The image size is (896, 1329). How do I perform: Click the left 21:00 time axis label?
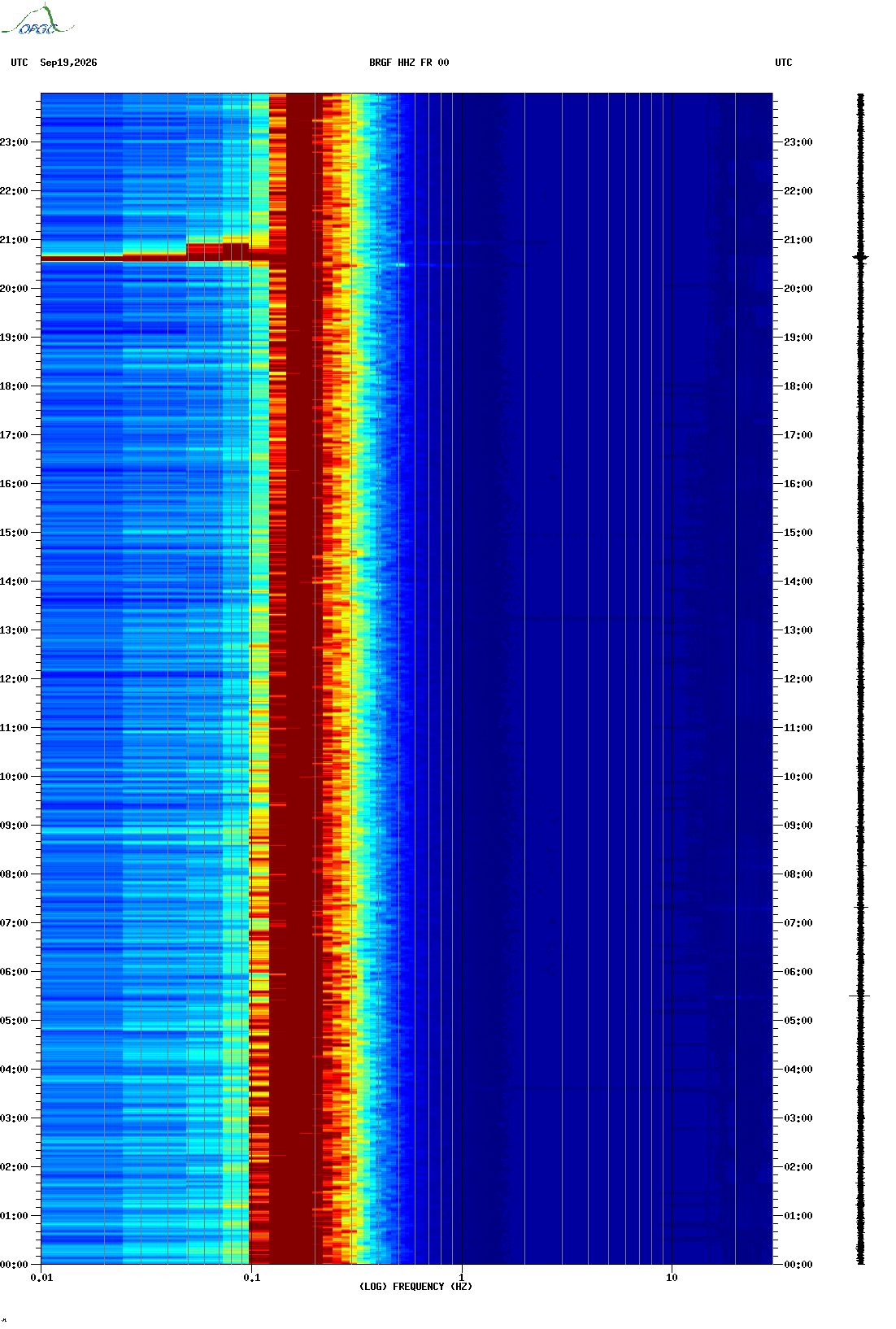14,240
